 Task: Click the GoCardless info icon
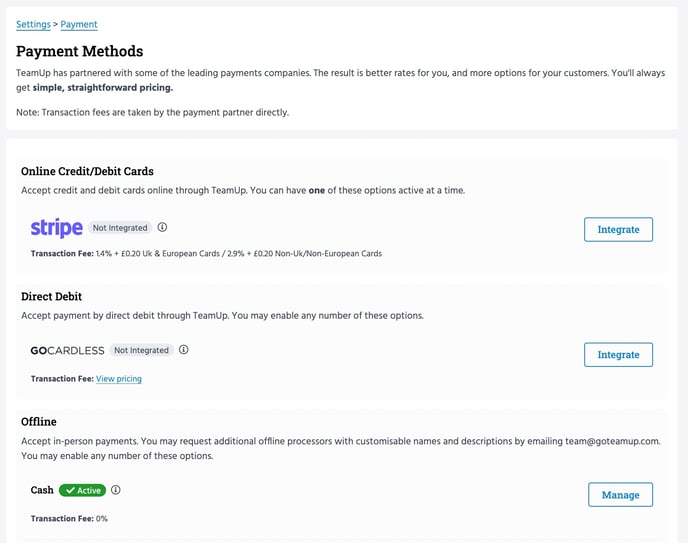pos(183,350)
